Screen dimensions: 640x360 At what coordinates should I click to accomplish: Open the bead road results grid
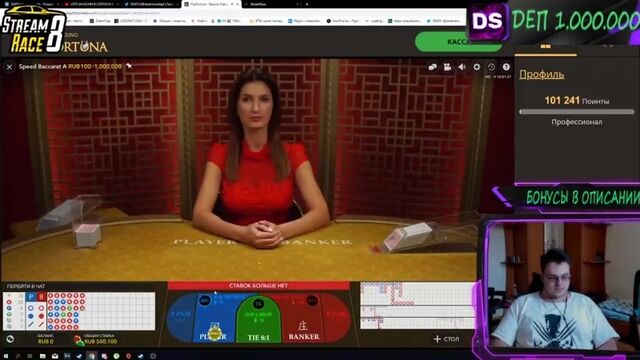point(101,311)
